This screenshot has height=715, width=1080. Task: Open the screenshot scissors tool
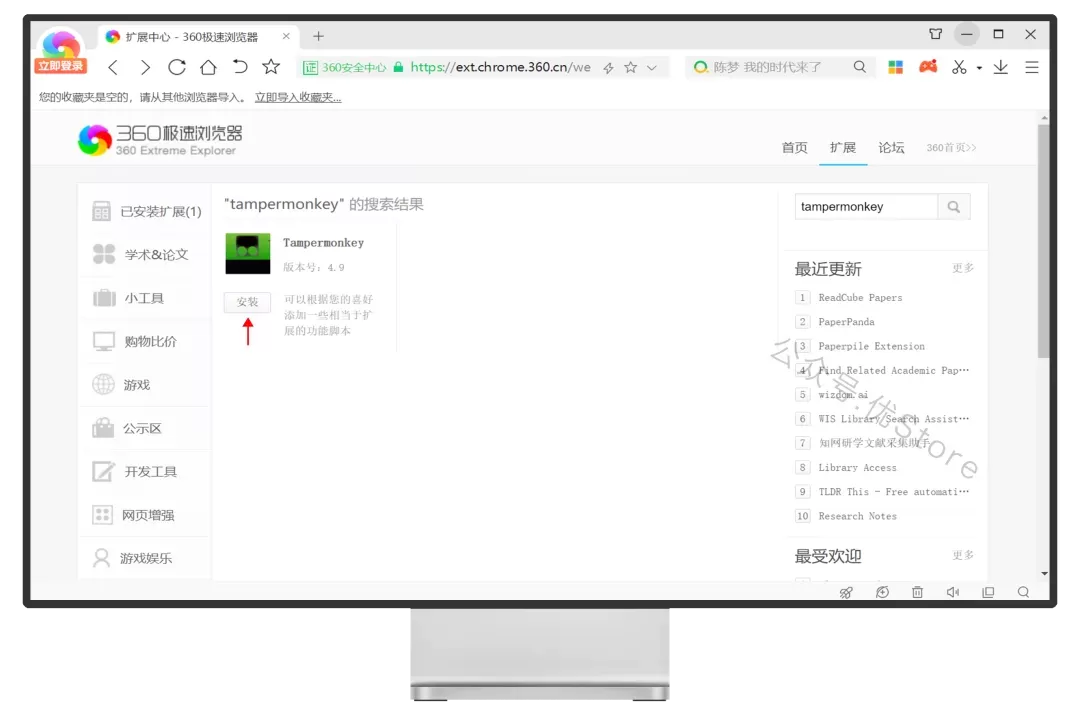961,67
